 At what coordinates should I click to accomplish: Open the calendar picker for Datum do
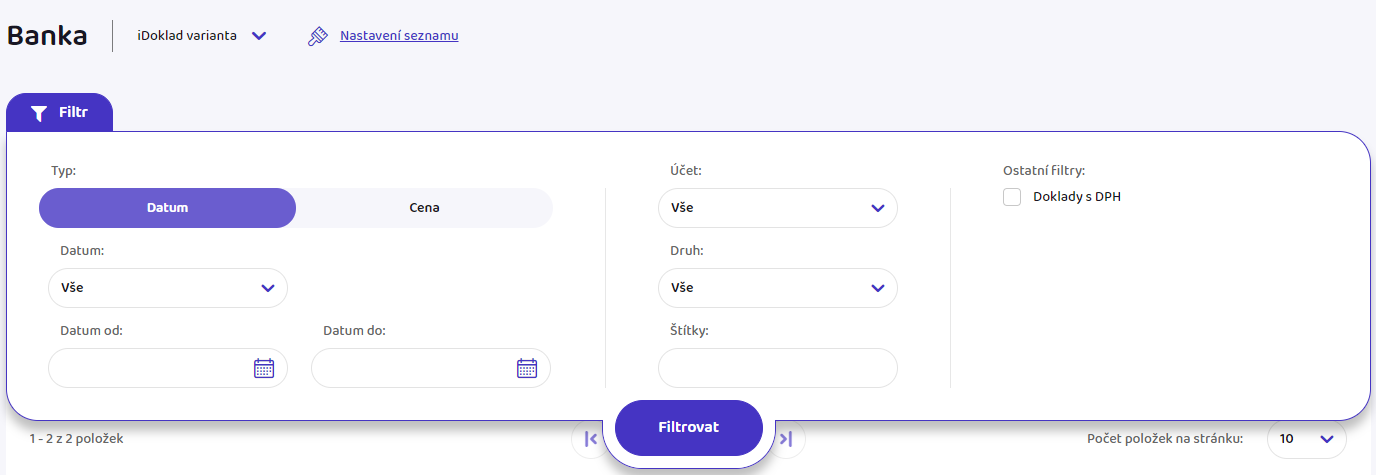(x=527, y=368)
